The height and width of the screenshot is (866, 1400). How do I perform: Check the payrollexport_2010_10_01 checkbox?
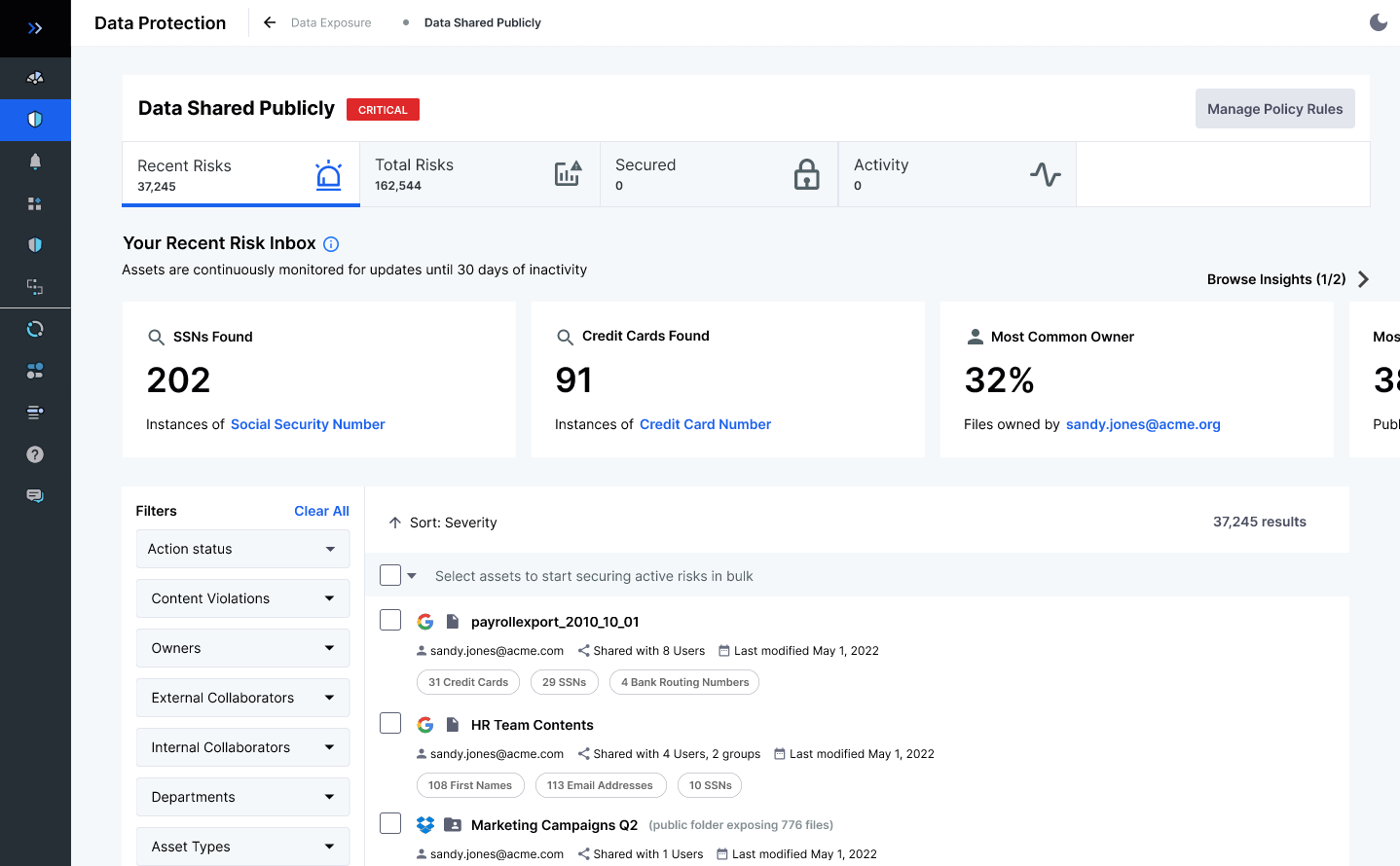pos(390,620)
